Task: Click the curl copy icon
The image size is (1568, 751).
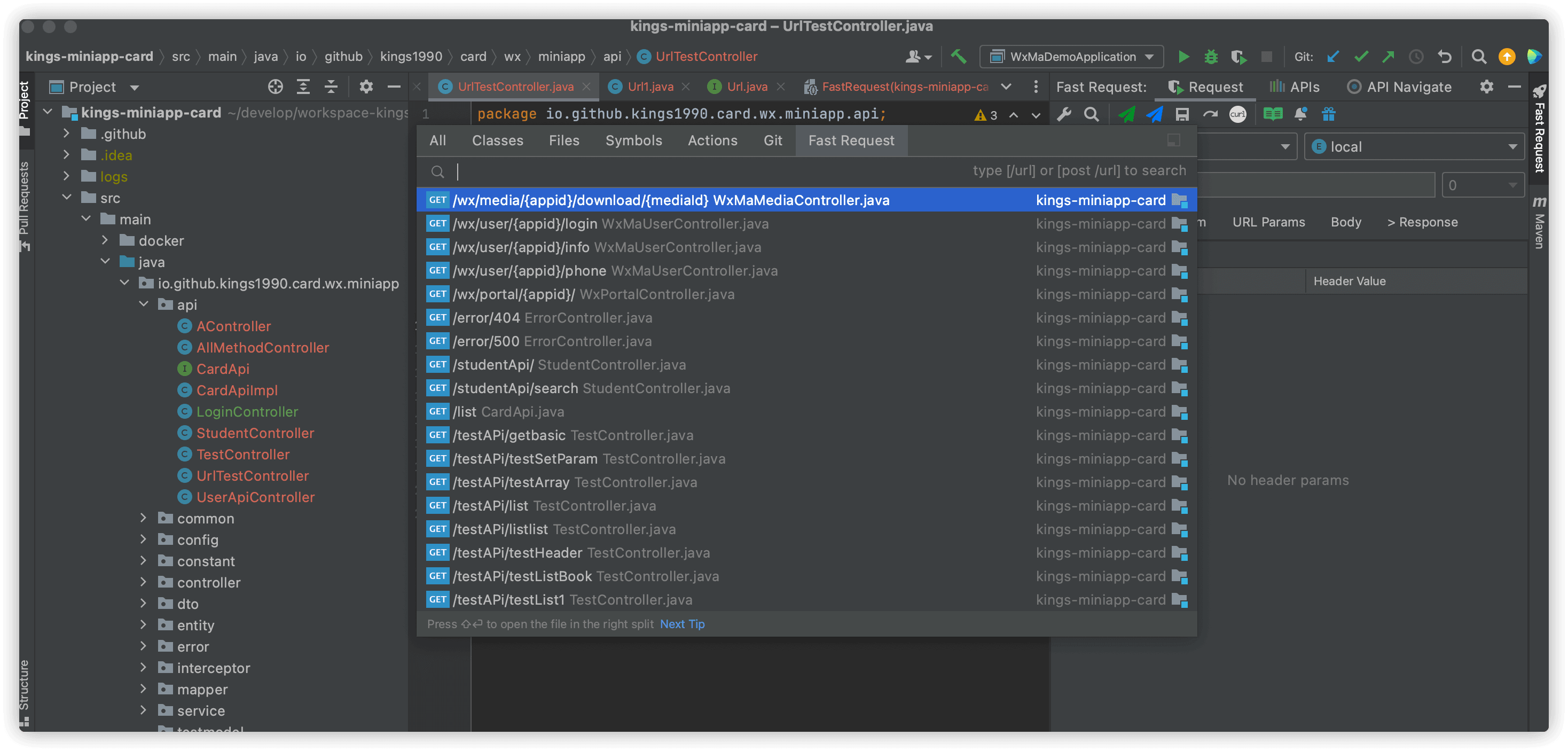Action: [1237, 114]
